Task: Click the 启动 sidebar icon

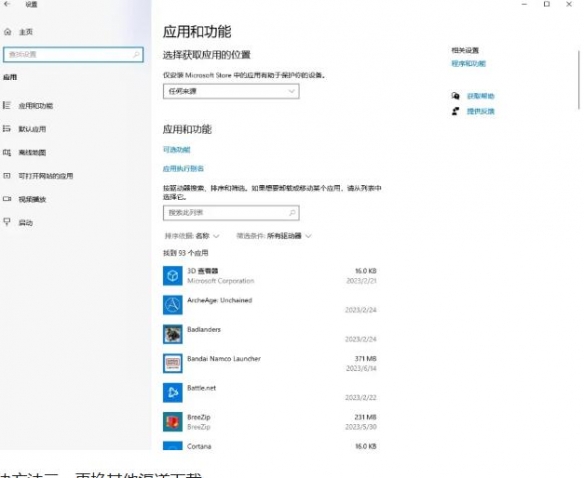Action: pyautogui.click(x=7, y=222)
